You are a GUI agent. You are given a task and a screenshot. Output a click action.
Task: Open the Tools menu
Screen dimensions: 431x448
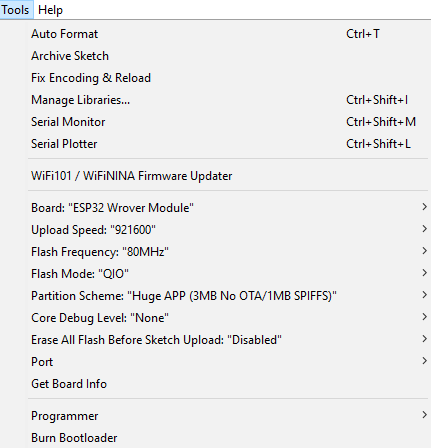click(16, 10)
